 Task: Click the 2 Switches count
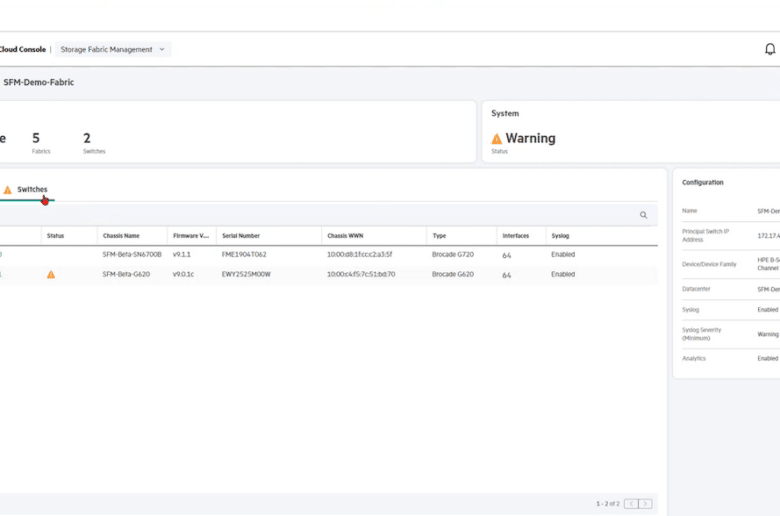(x=94, y=142)
